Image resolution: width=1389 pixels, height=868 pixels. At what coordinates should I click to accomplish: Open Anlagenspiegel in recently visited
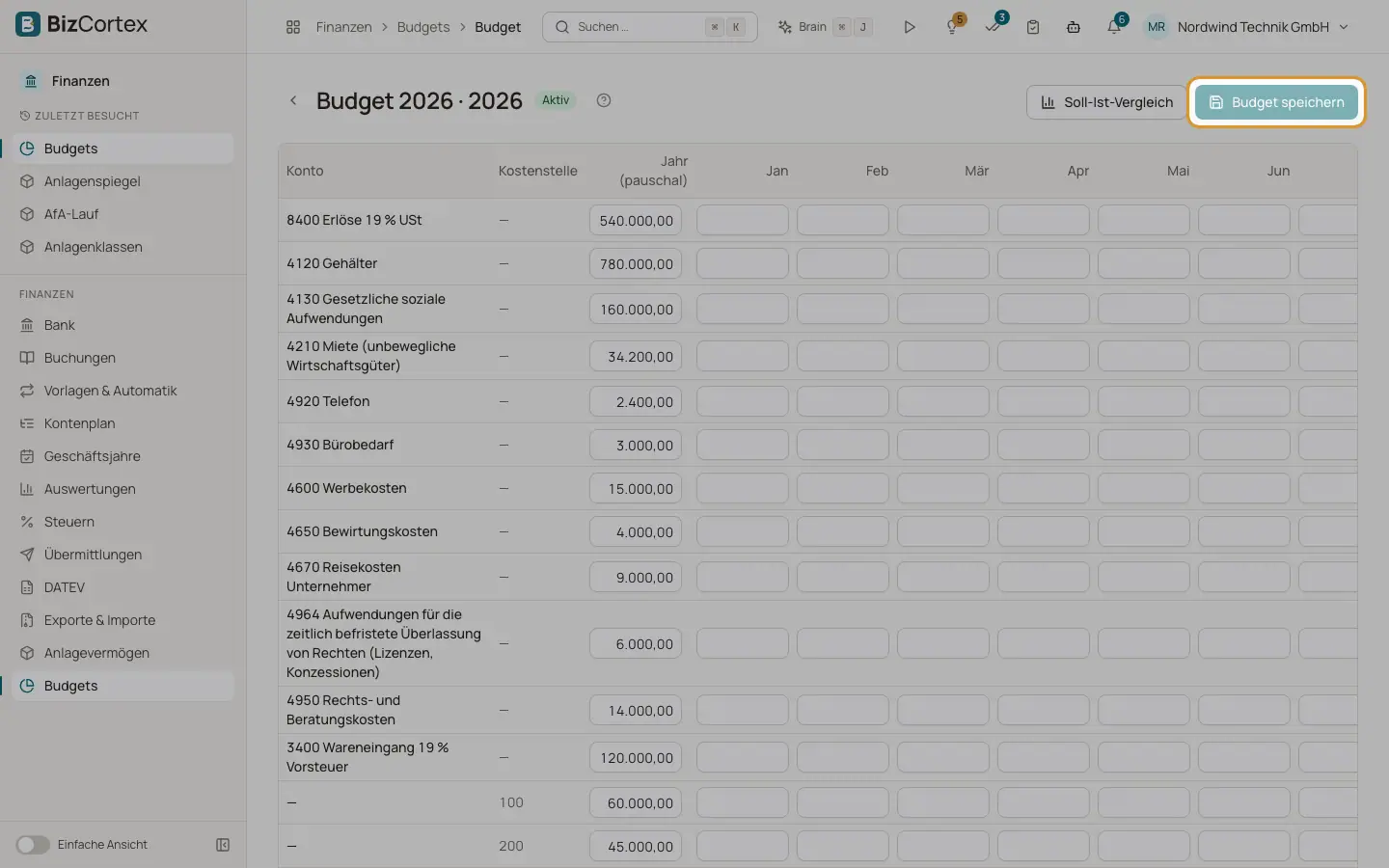(x=123, y=181)
